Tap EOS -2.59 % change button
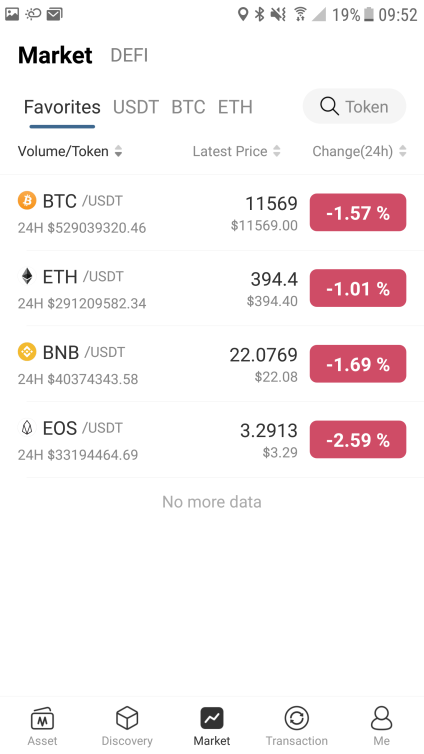 (x=358, y=439)
